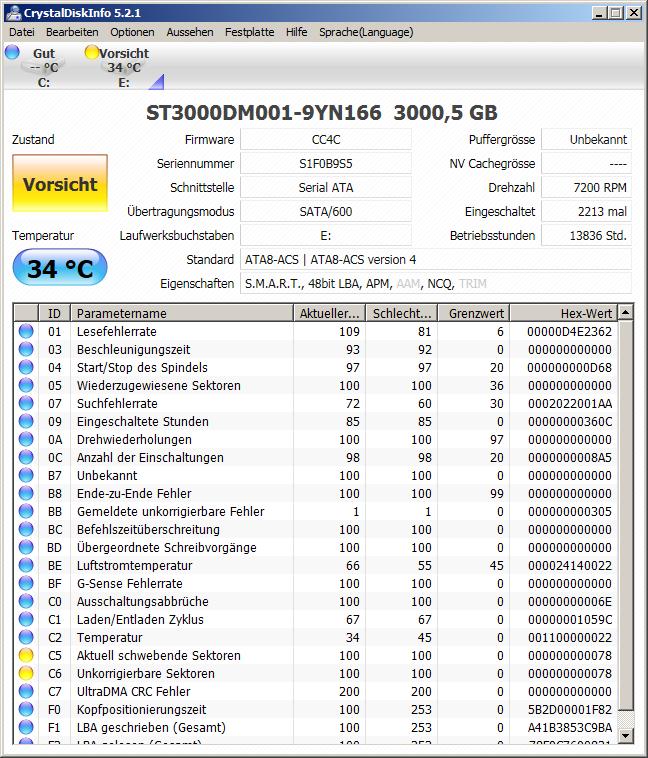Screen dimensions: 648x758
Task: Click the yellow Vorsicht health status button
Action: point(60,183)
